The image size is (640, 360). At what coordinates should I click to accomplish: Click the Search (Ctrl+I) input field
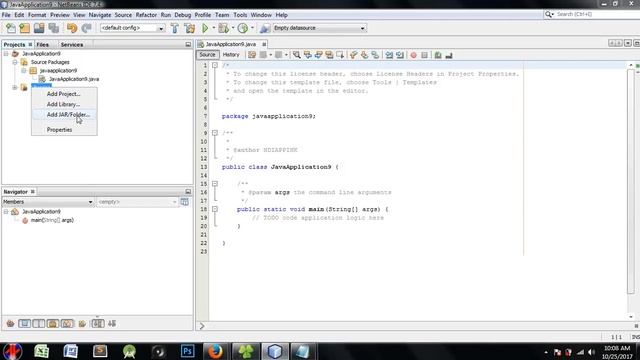(596, 14)
